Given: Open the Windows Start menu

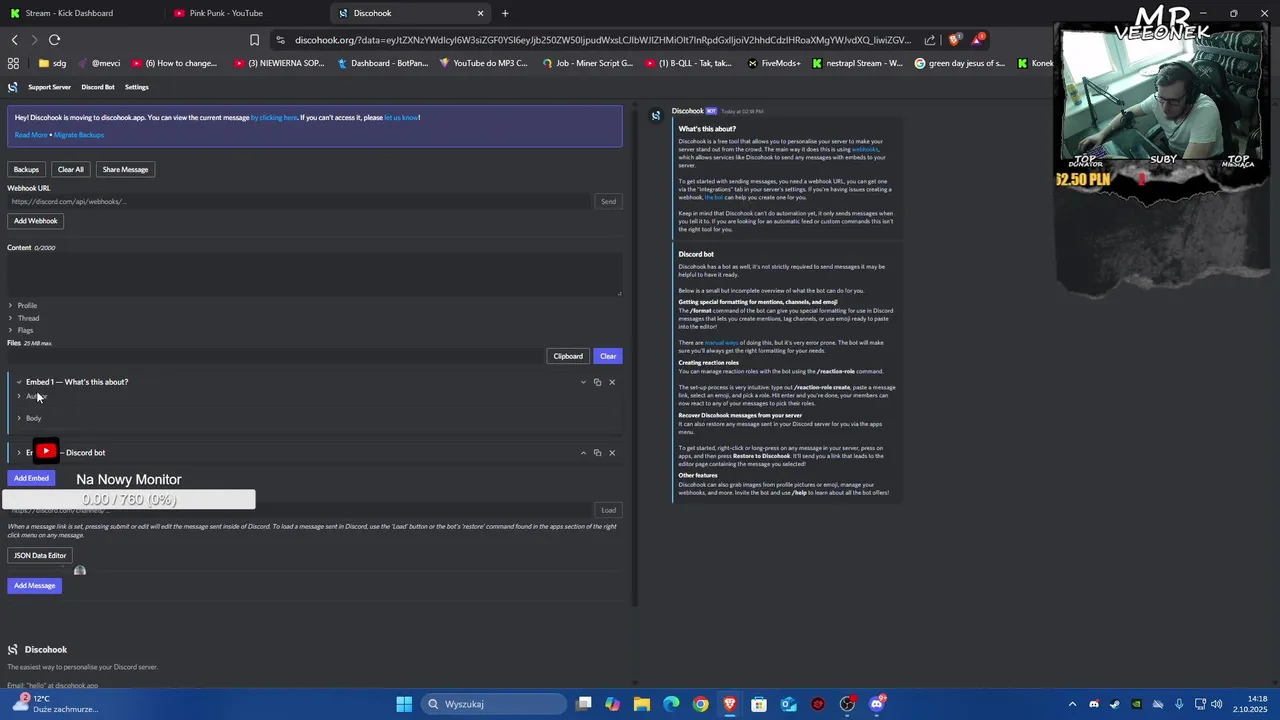Looking at the screenshot, I should coord(404,704).
